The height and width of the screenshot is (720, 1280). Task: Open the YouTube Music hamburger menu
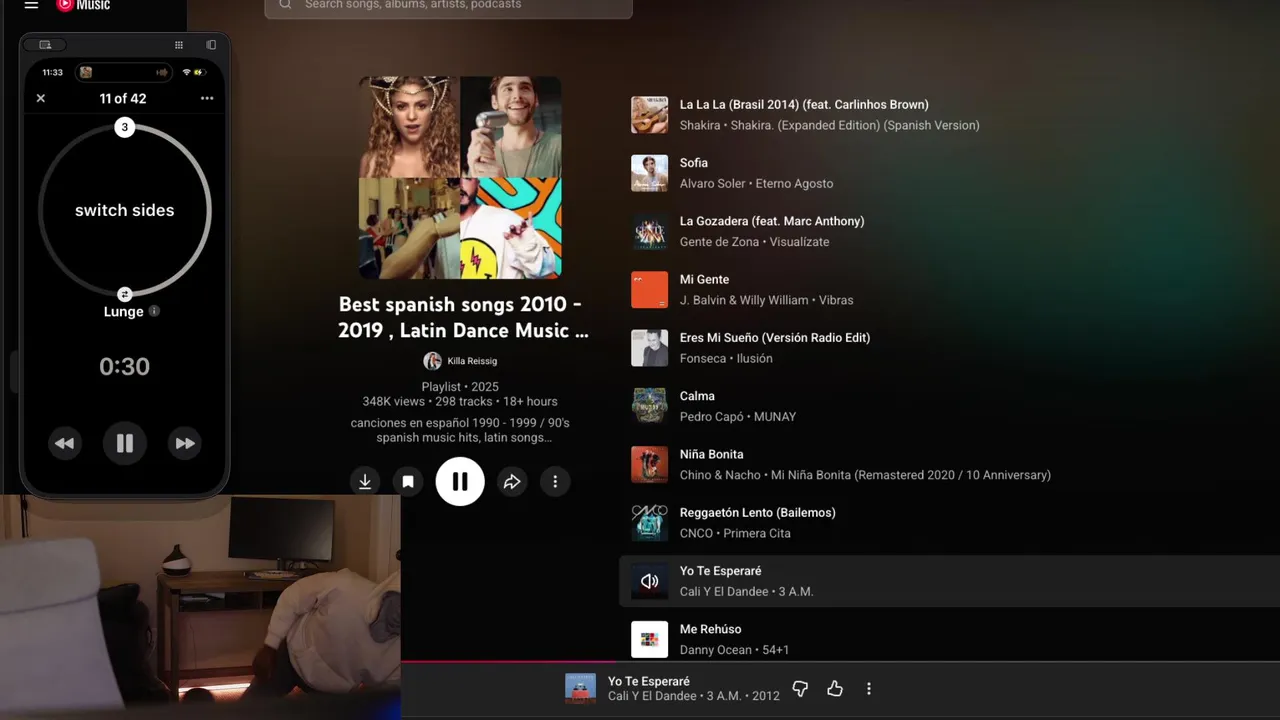(31, 5)
